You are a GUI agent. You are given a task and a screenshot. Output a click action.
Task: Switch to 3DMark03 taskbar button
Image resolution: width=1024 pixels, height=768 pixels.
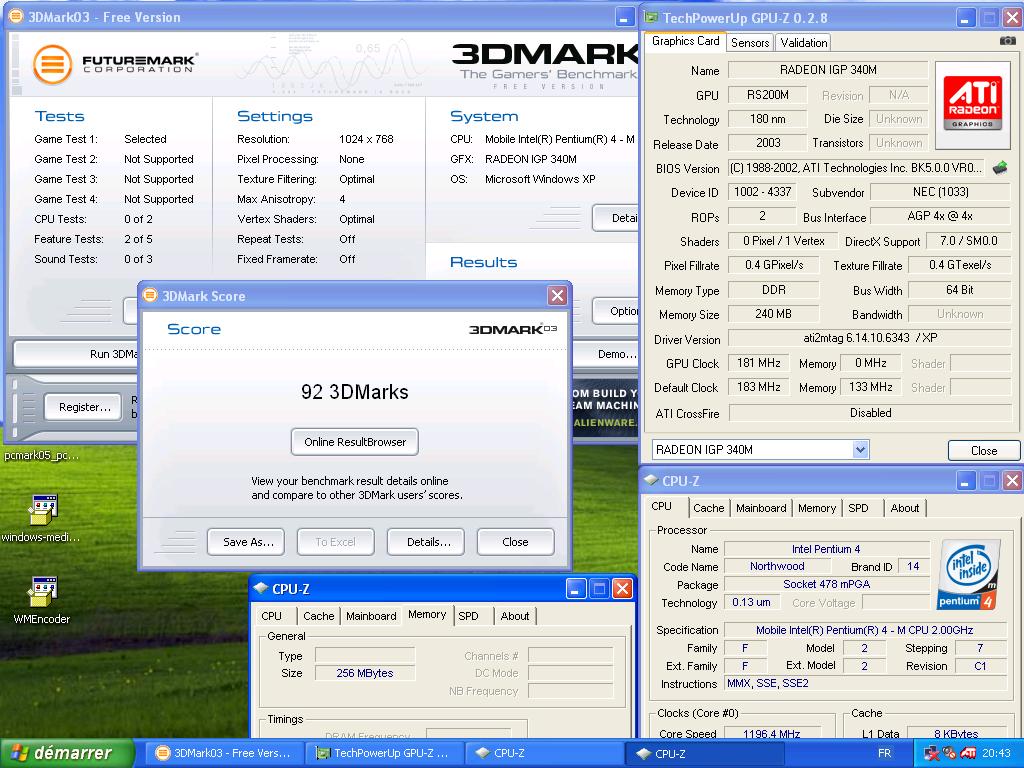tap(223, 753)
